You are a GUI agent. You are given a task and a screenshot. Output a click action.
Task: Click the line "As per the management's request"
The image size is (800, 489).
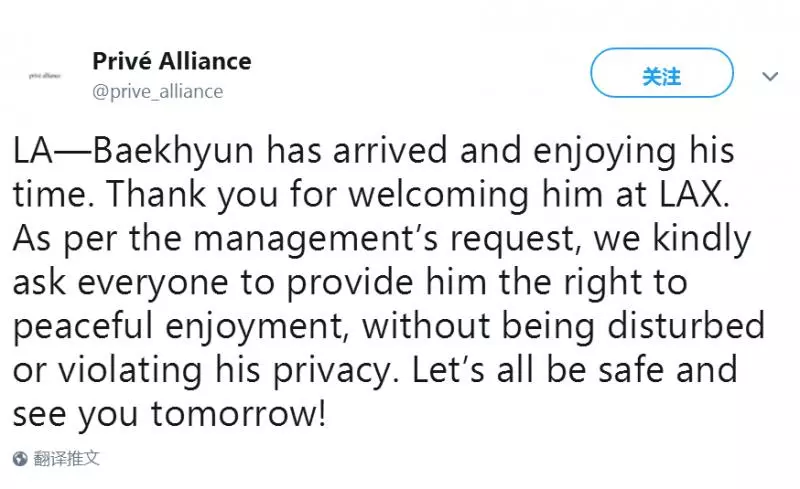coord(382,239)
